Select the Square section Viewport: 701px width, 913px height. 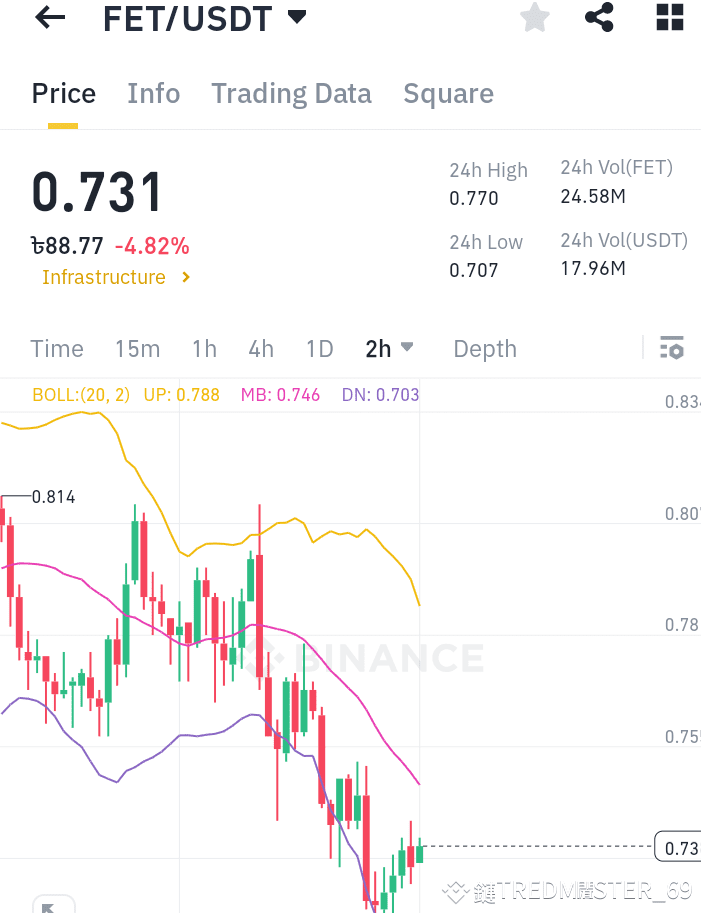[448, 93]
